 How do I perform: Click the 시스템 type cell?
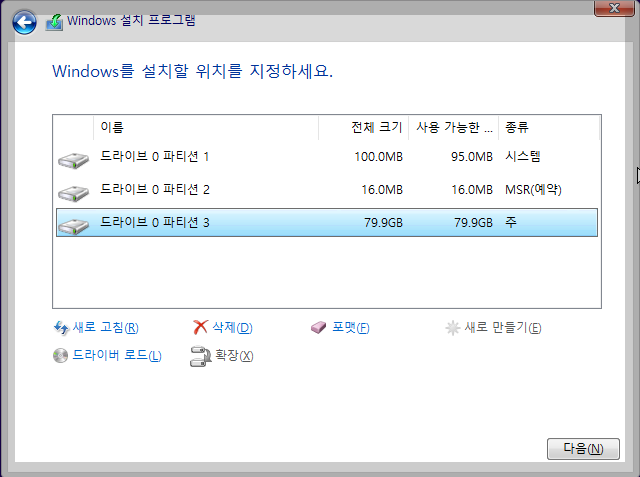point(523,156)
